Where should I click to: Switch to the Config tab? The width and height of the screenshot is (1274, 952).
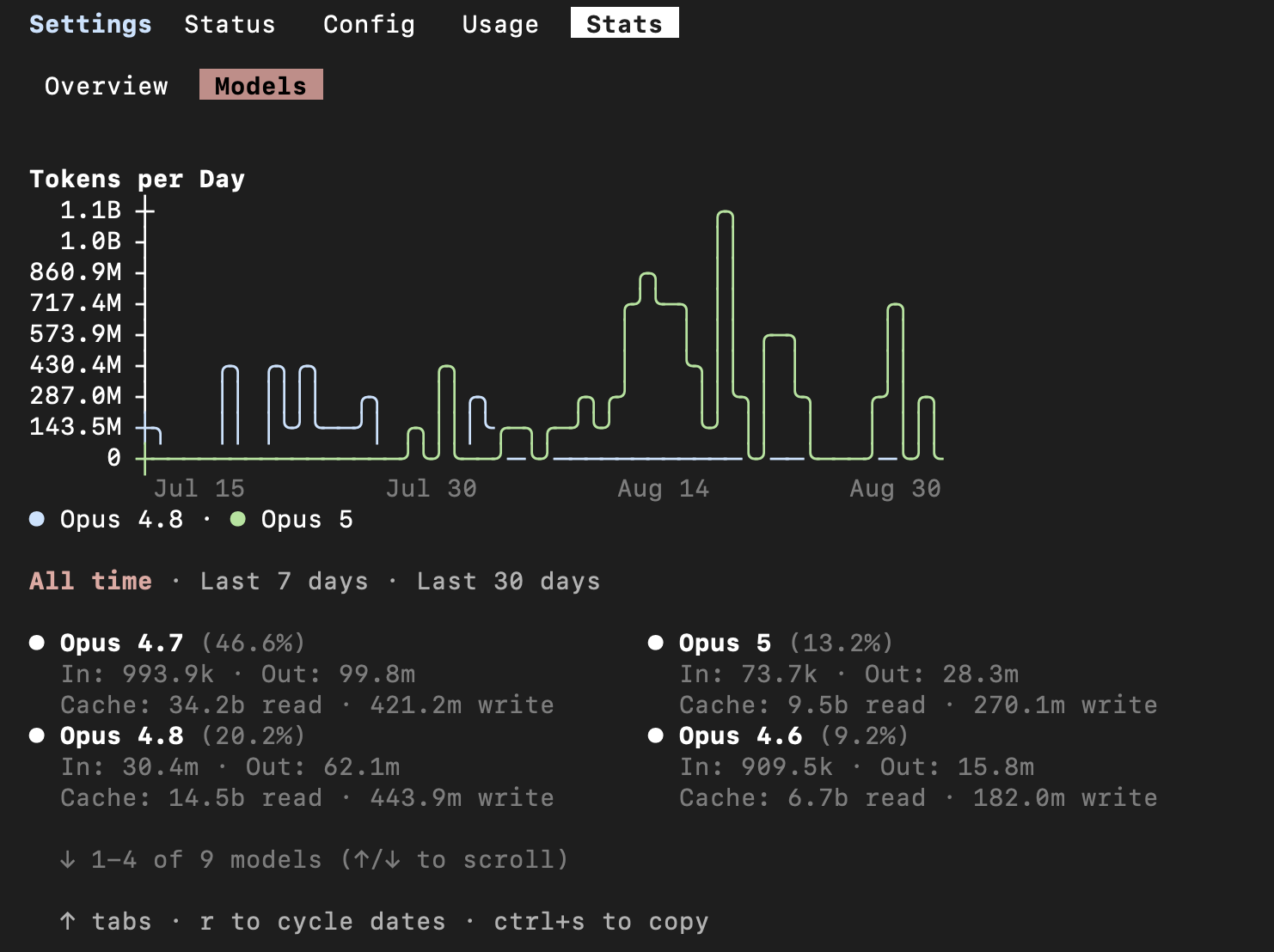click(x=369, y=24)
